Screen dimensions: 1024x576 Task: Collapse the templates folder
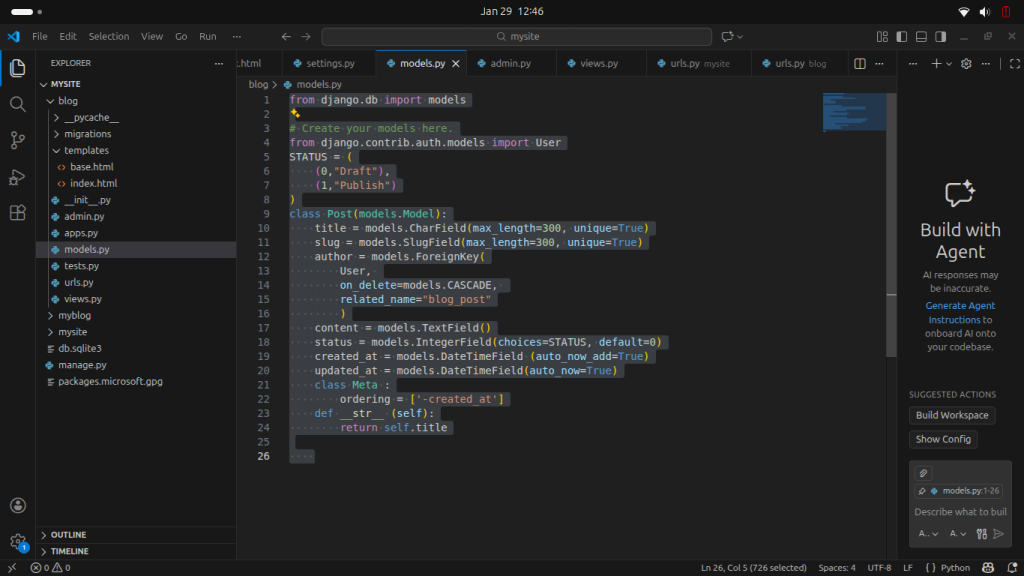86,150
